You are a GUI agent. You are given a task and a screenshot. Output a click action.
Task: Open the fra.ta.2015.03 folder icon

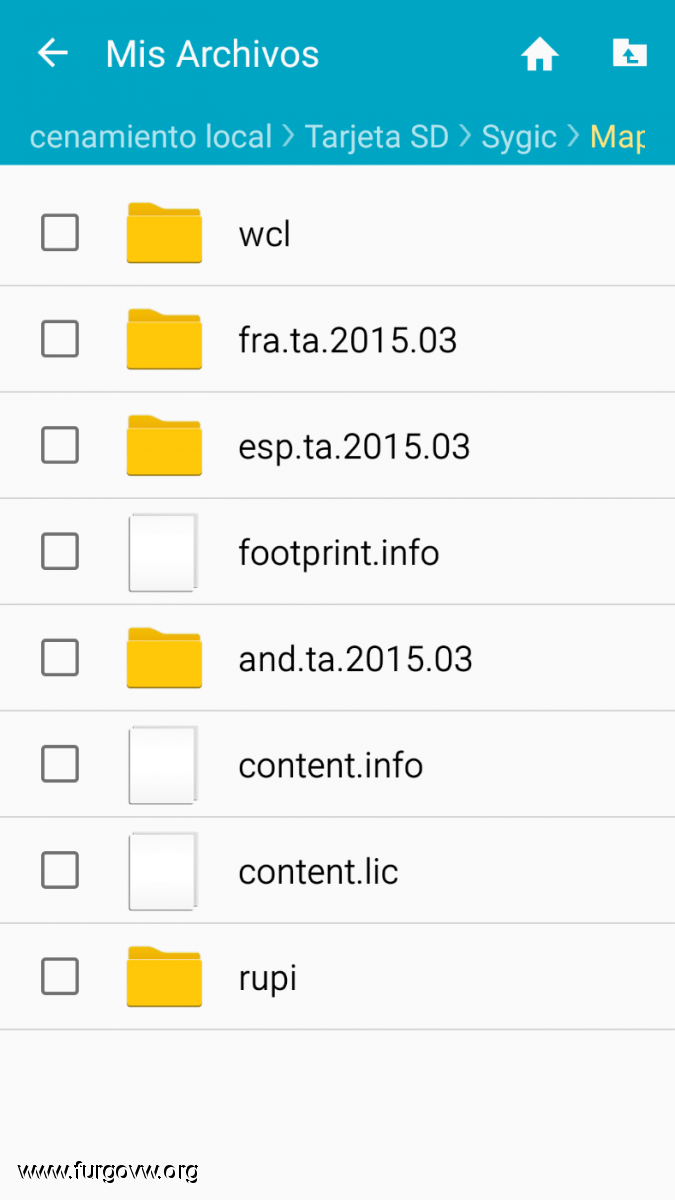[x=164, y=339]
